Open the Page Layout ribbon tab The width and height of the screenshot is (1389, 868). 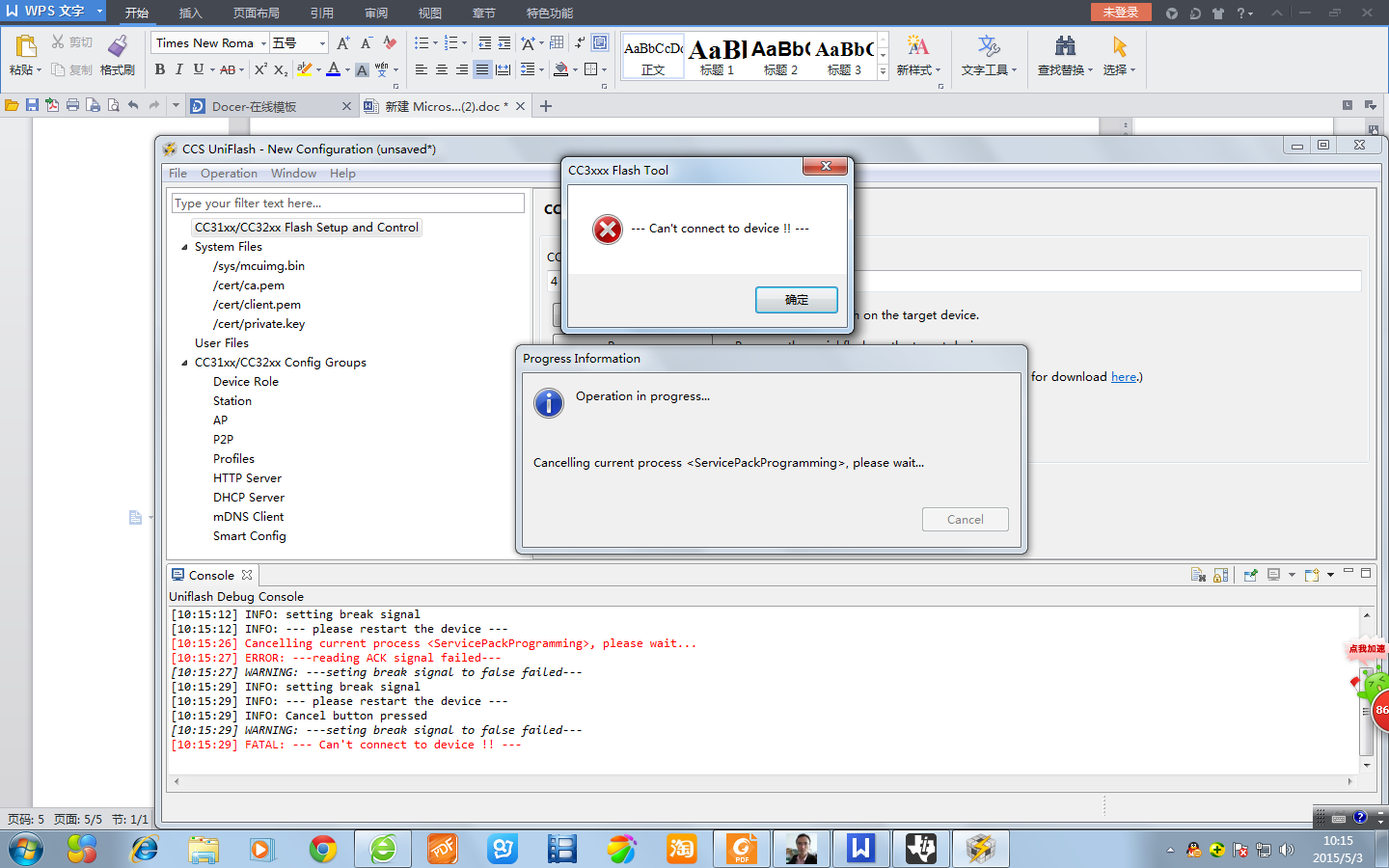click(256, 13)
